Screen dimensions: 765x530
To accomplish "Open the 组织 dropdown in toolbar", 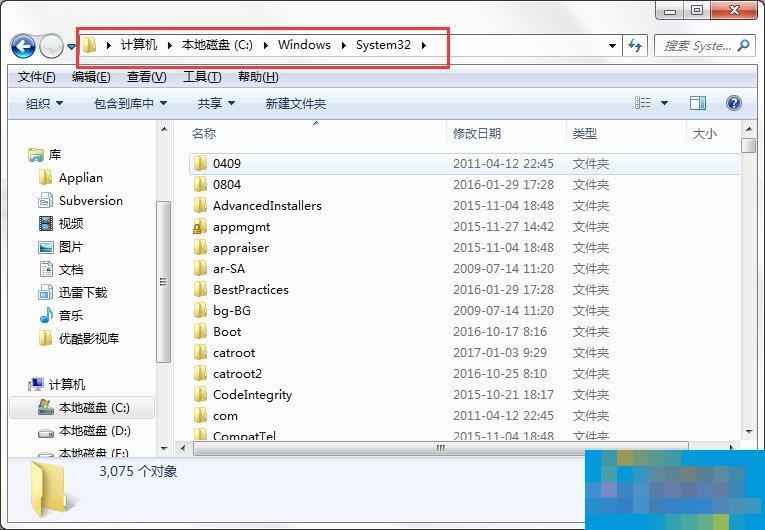I will 44,103.
